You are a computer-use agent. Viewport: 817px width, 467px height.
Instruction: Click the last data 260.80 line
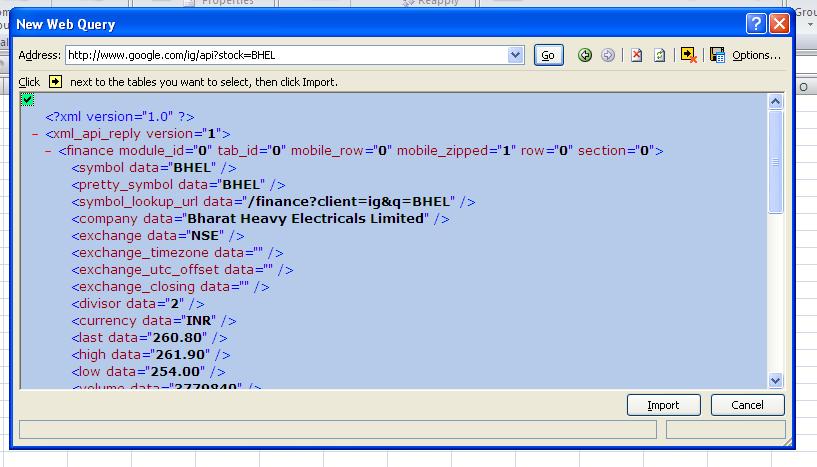tap(150, 338)
